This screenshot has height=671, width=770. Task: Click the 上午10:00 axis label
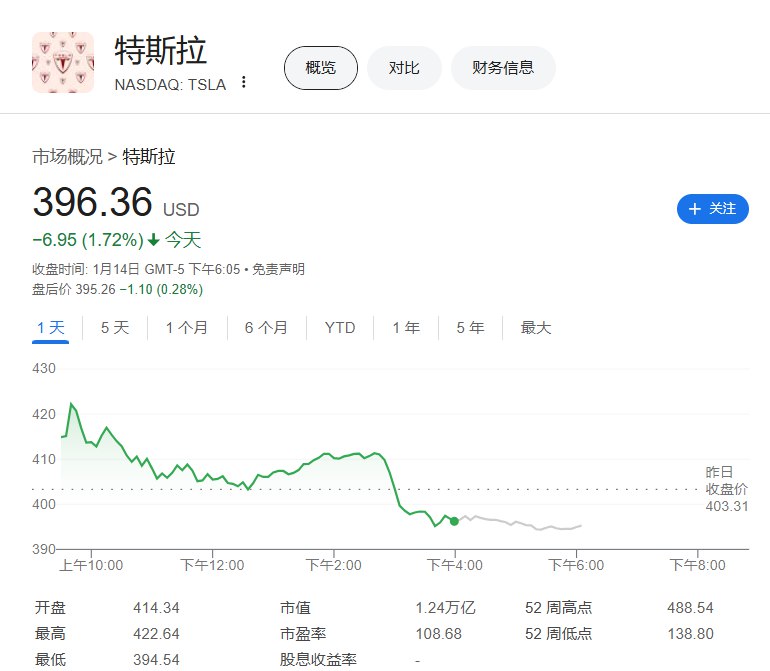point(91,565)
